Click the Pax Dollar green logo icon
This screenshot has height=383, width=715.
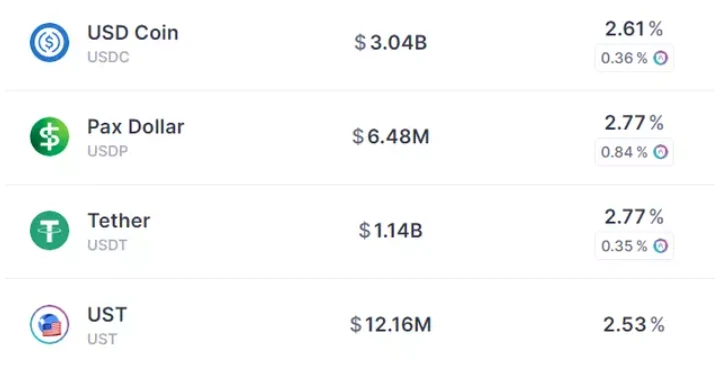49,136
